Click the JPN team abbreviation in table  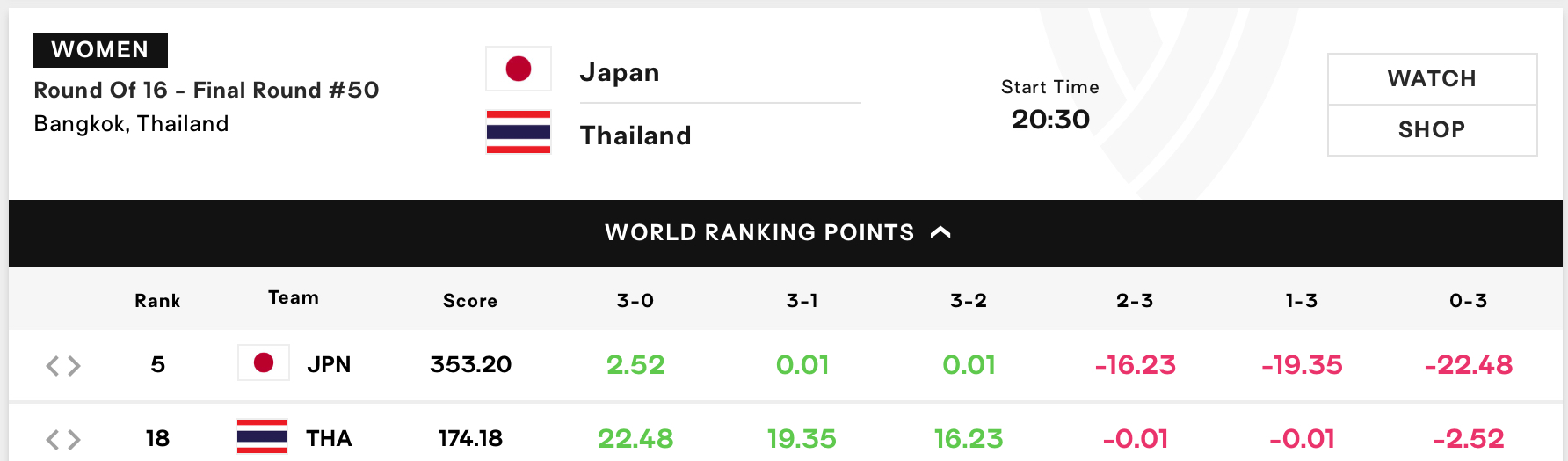pos(329,364)
